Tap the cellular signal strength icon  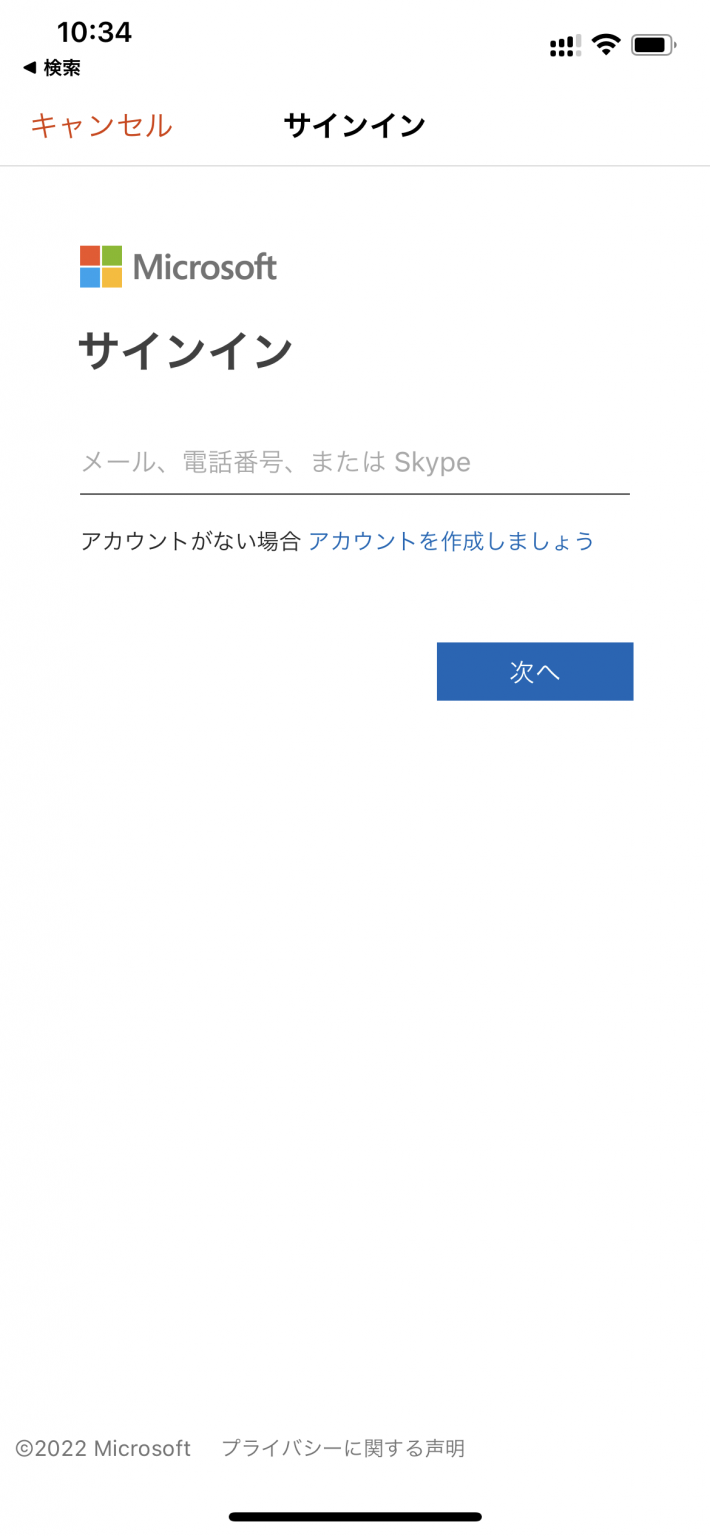tap(565, 45)
